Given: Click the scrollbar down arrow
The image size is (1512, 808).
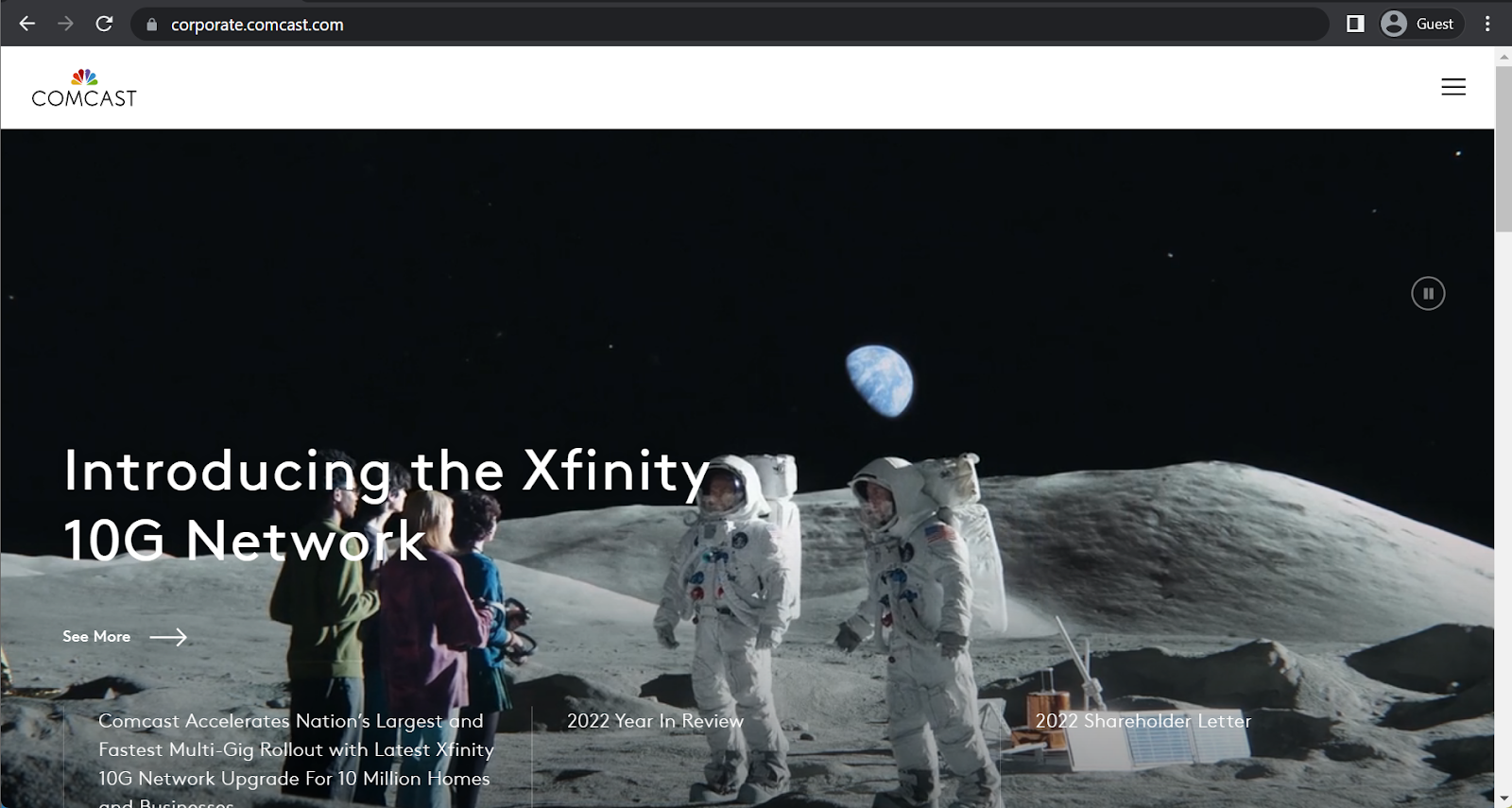Looking at the screenshot, I should coord(1503,799).
